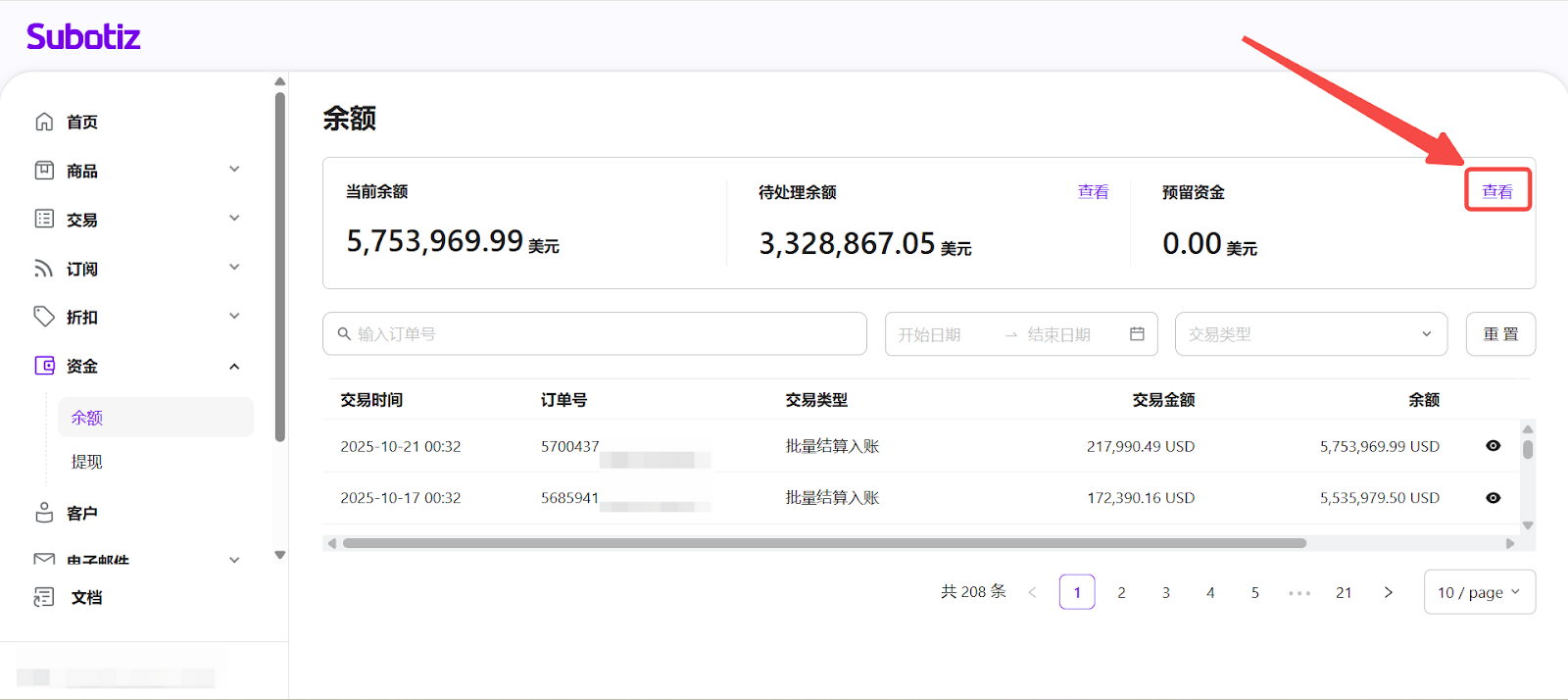Open the 10 / page size dropdown
This screenshot has width=1568, height=700.
tap(1479, 592)
